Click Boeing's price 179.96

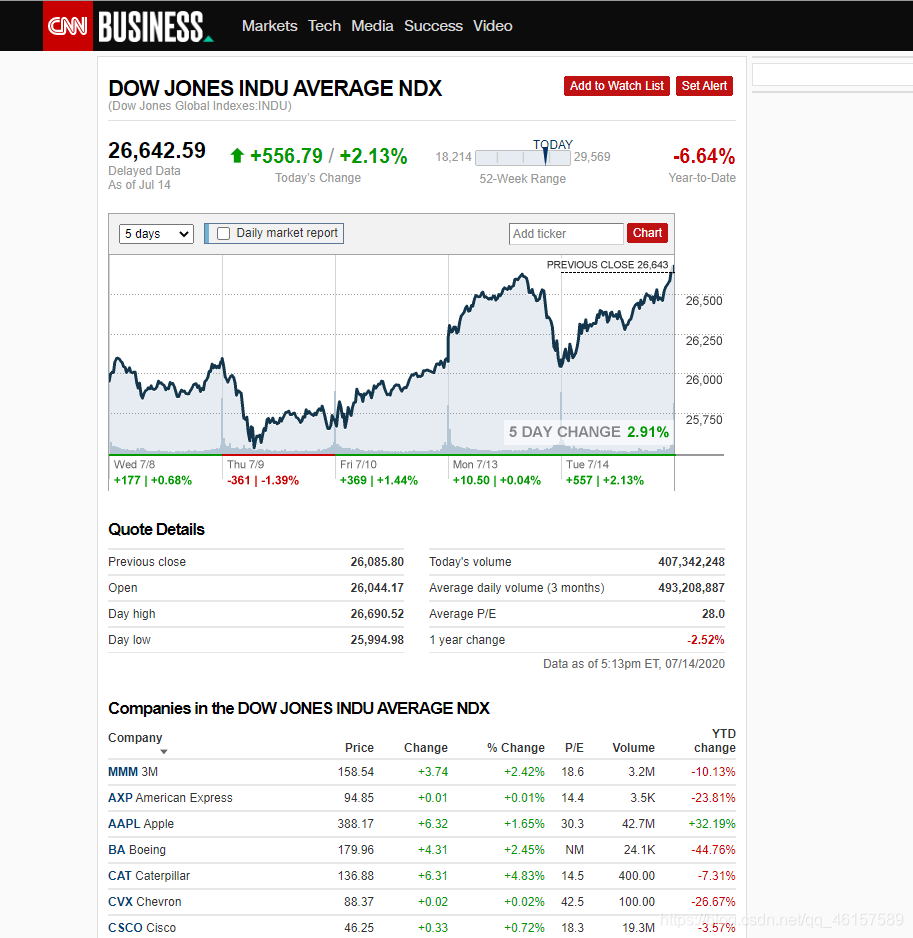[x=355, y=849]
